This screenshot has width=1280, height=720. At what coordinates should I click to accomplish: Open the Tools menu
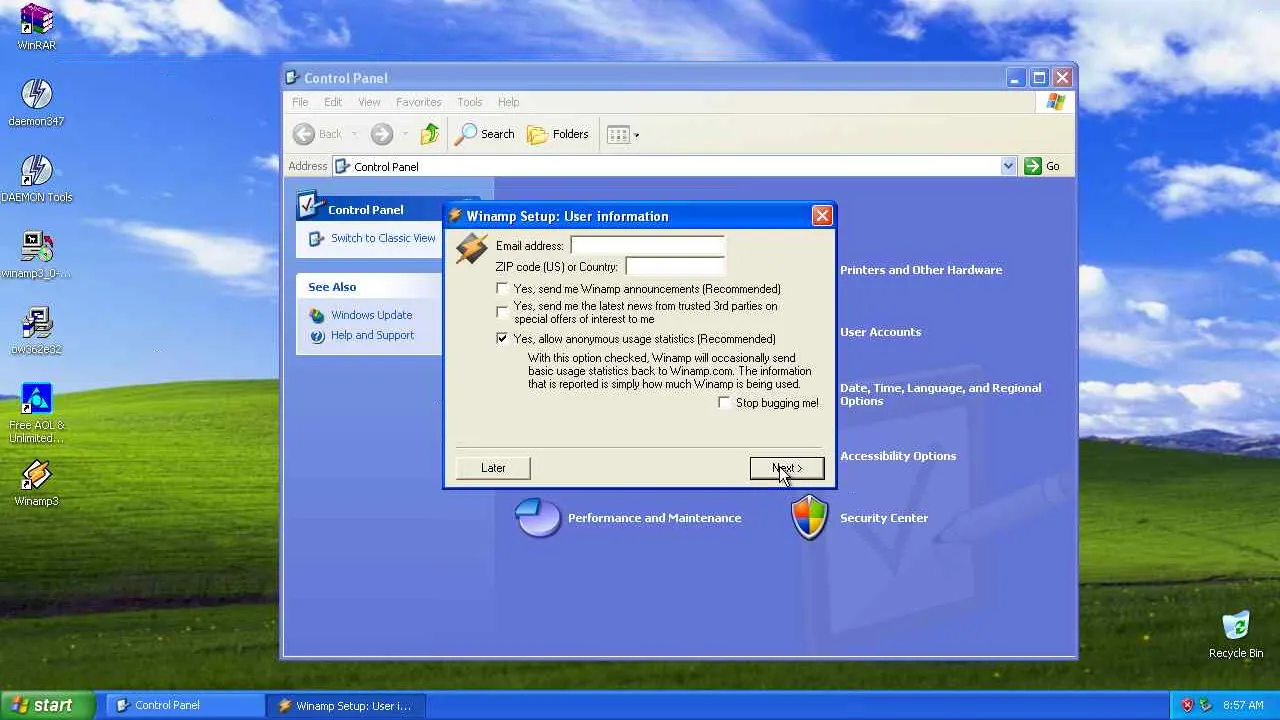click(469, 102)
